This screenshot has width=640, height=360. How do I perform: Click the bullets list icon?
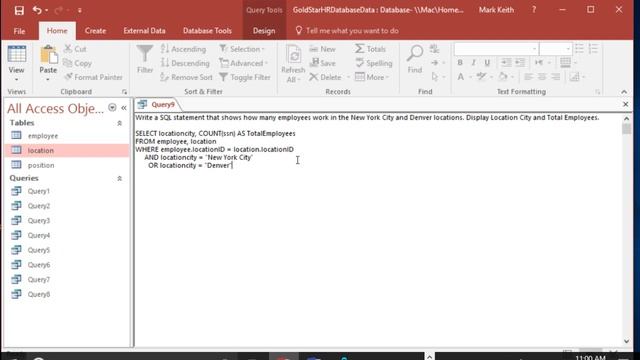click(580, 49)
